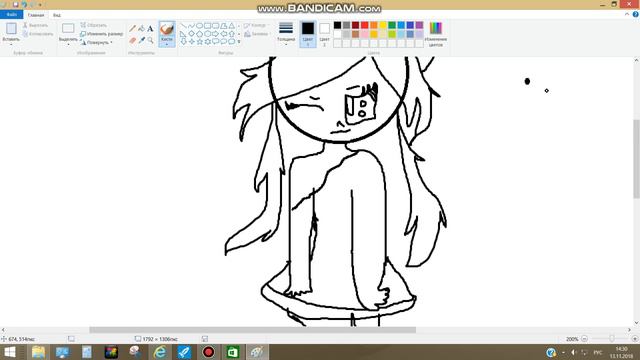Click the Paint taskbar icon

257,352
